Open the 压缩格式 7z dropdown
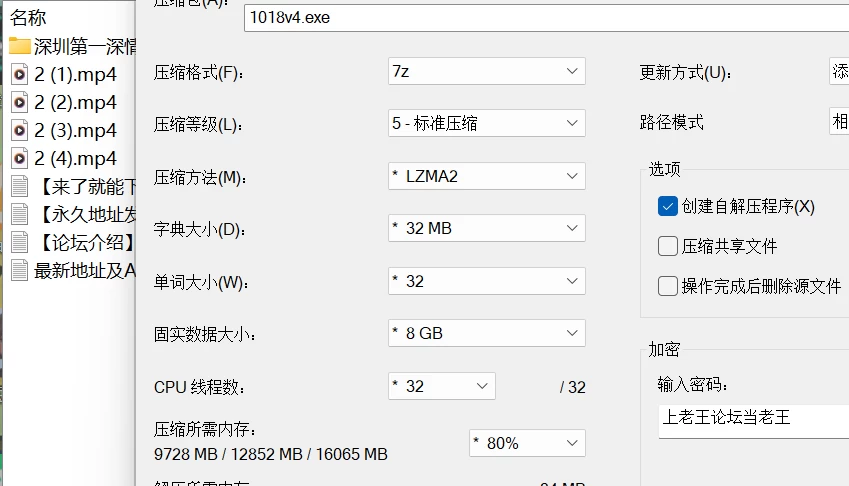849x486 pixels. tap(487, 71)
